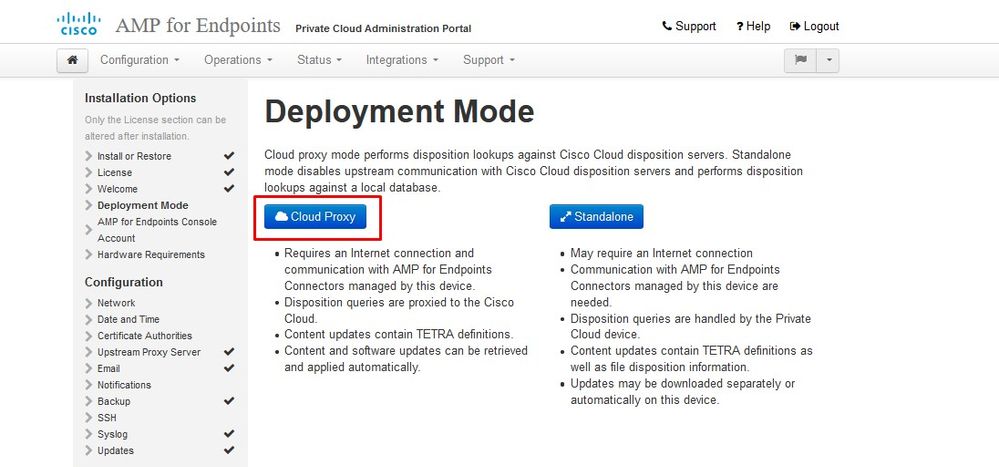
Task: Open the SSH section
Action: (106, 418)
